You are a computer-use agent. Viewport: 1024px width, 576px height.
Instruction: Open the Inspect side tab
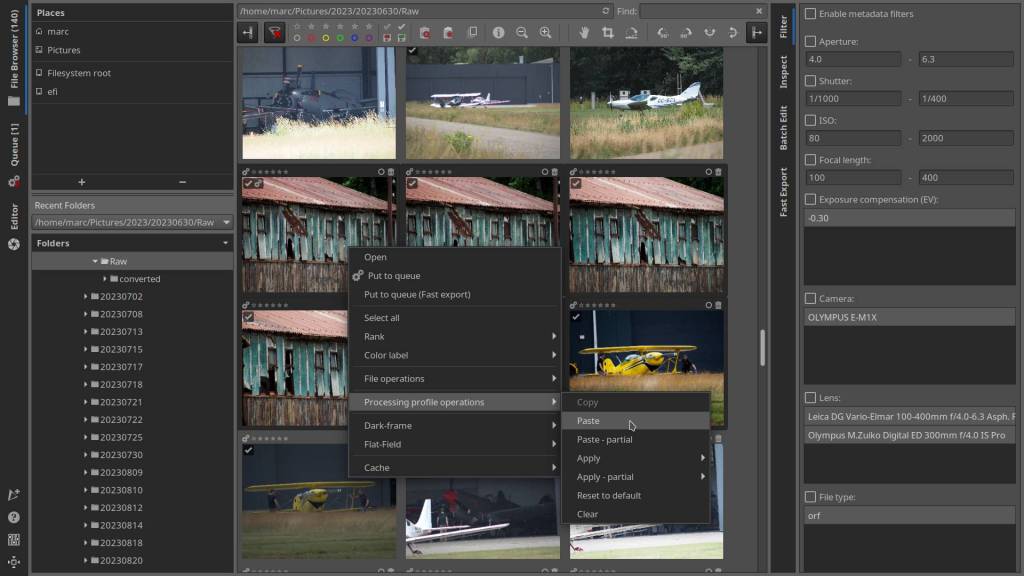[x=783, y=71]
